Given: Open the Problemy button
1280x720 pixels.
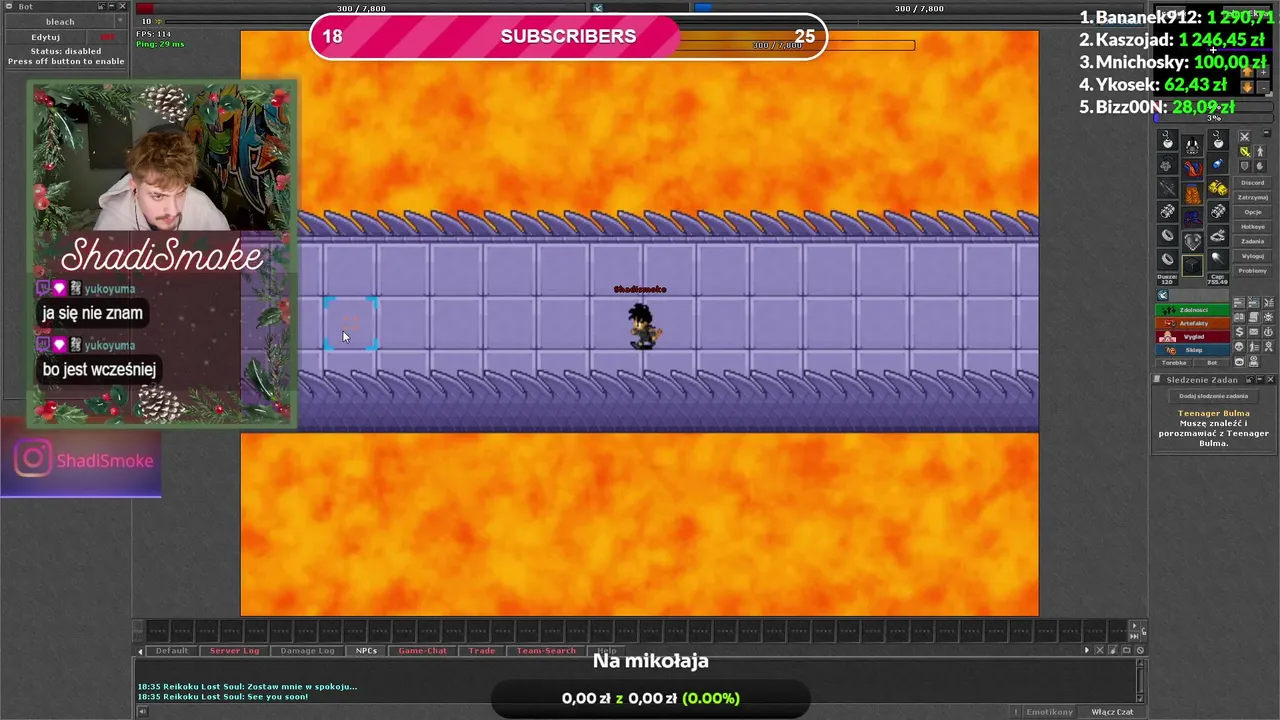Looking at the screenshot, I should [1253, 271].
